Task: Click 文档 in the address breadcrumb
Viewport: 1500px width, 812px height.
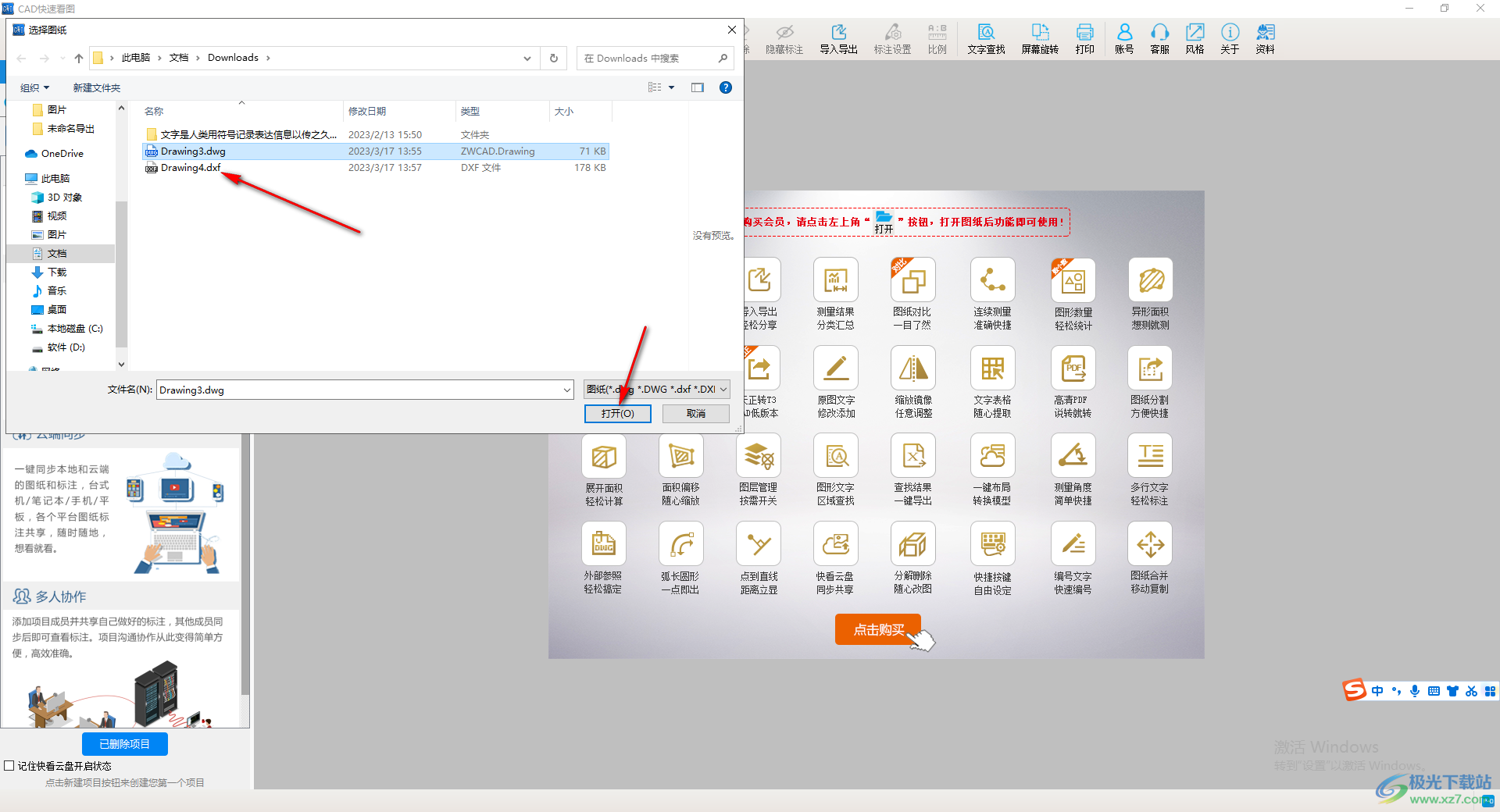Action: (x=179, y=58)
